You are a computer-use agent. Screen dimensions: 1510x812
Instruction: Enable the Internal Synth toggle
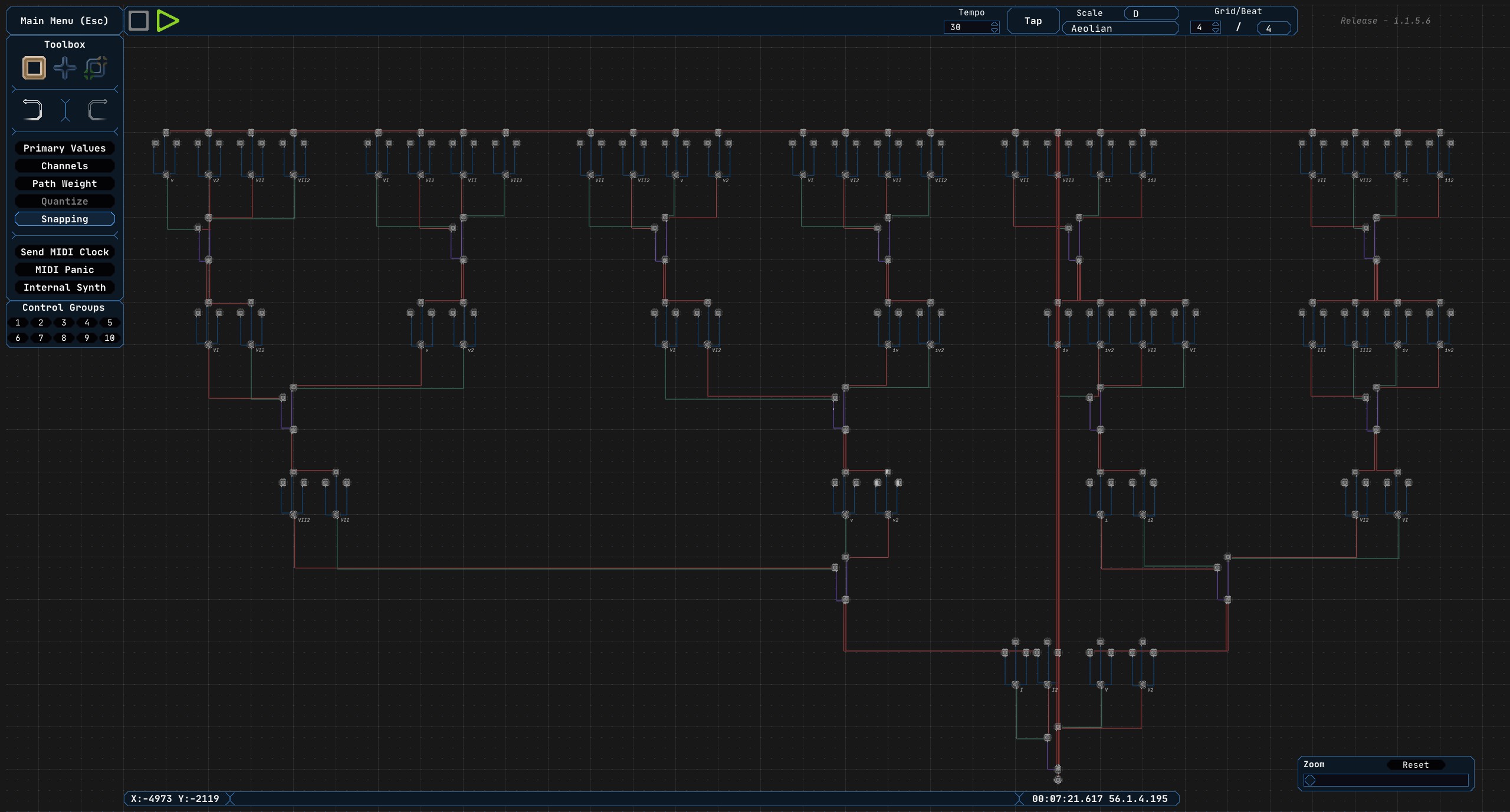tap(65, 287)
